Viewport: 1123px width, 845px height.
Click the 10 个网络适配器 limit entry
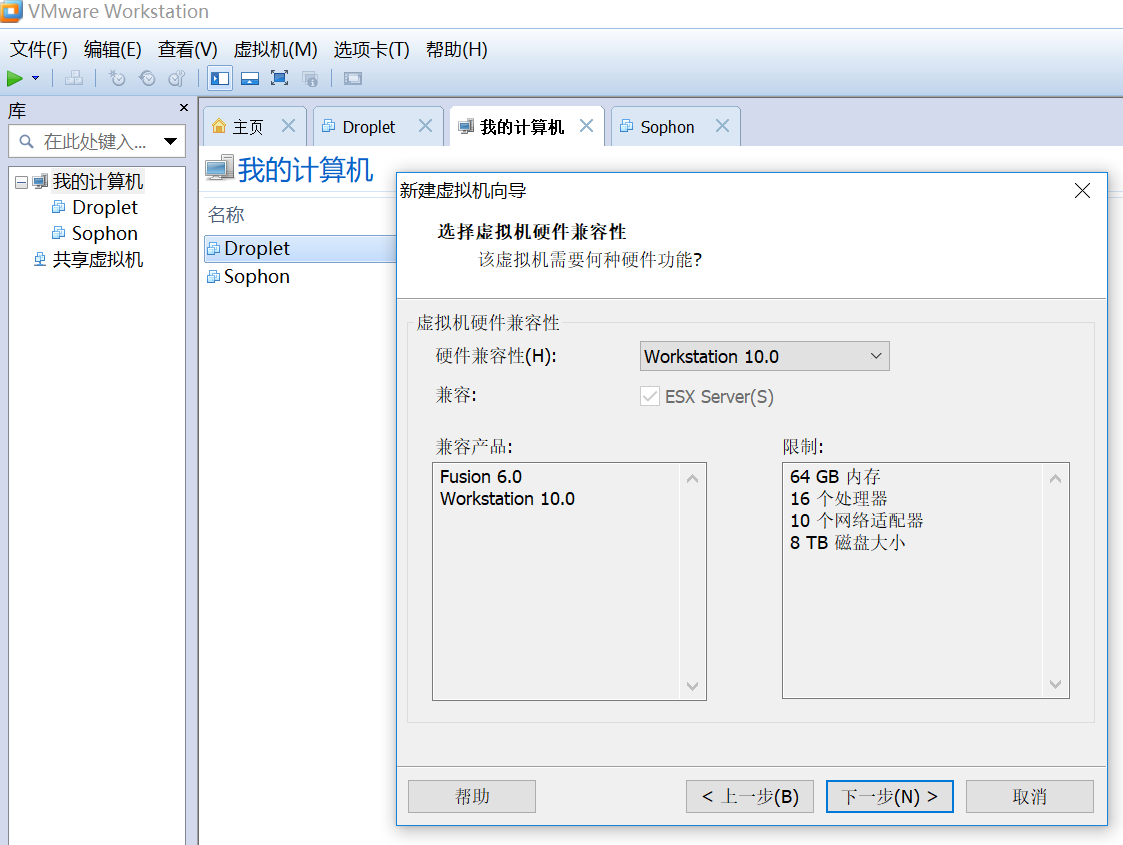(857, 521)
